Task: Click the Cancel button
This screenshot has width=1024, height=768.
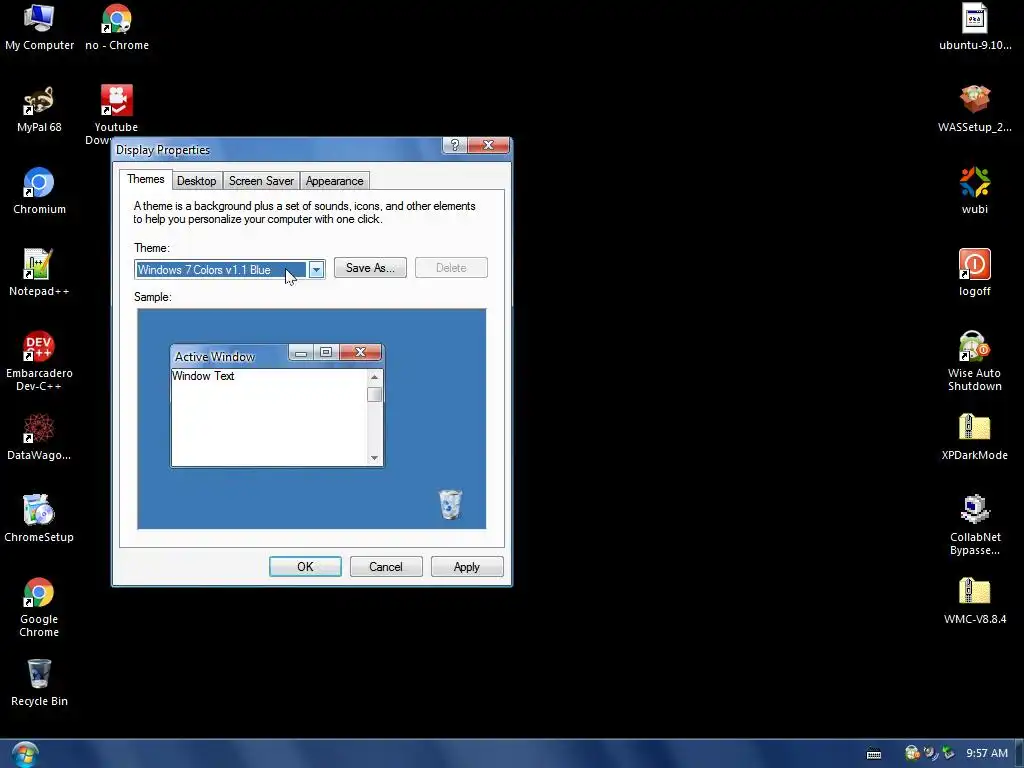Action: [x=386, y=567]
